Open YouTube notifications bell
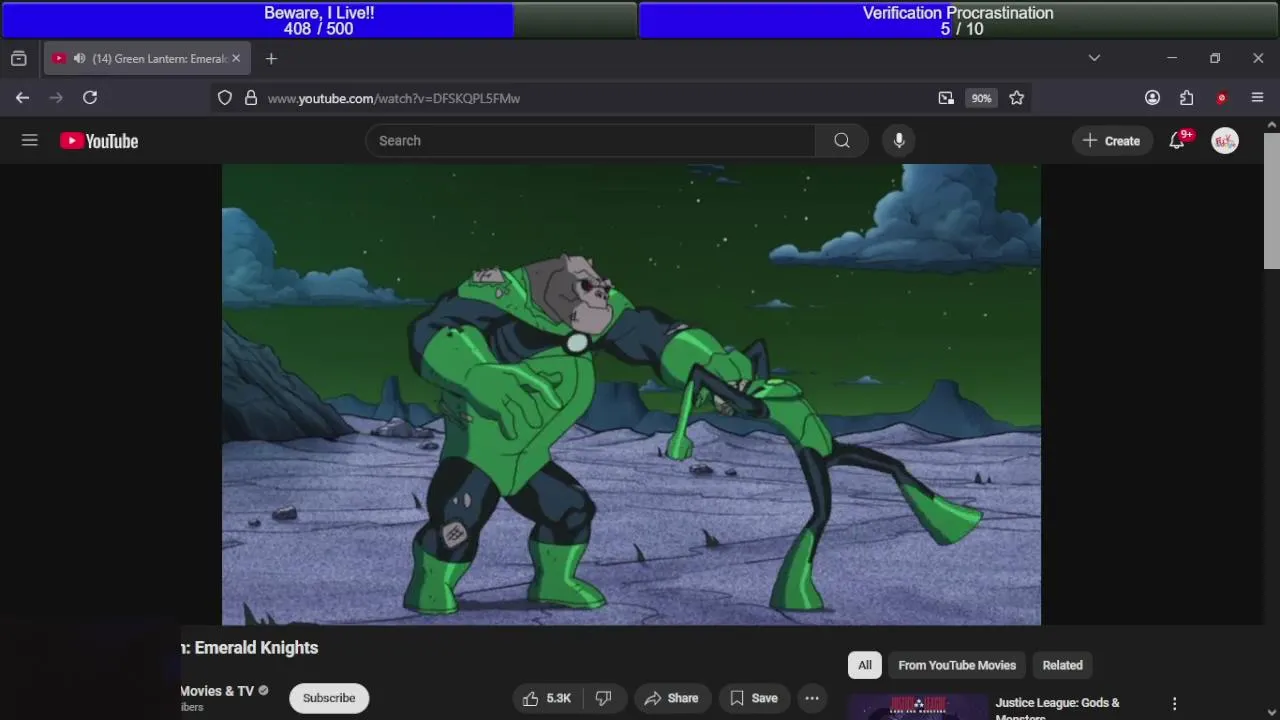Image resolution: width=1280 pixels, height=720 pixels. [1177, 141]
